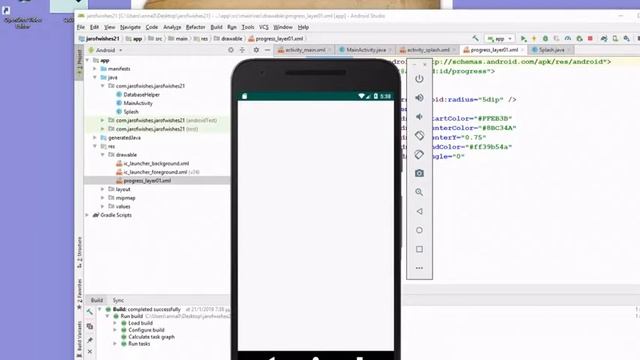
Task: Click build panel hammer icon
Action: (90, 312)
